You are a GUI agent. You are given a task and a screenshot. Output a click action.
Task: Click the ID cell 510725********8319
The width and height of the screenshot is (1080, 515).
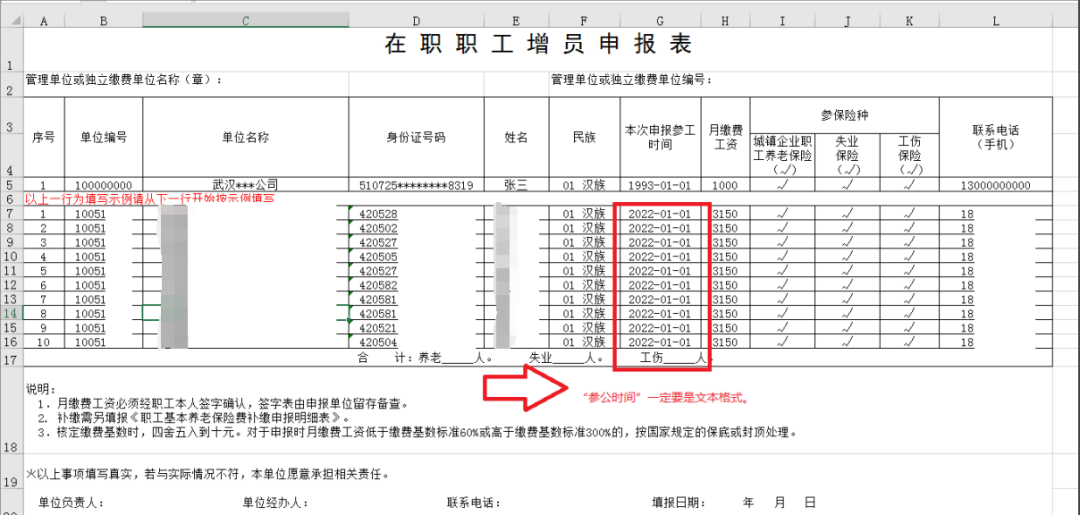tap(416, 185)
